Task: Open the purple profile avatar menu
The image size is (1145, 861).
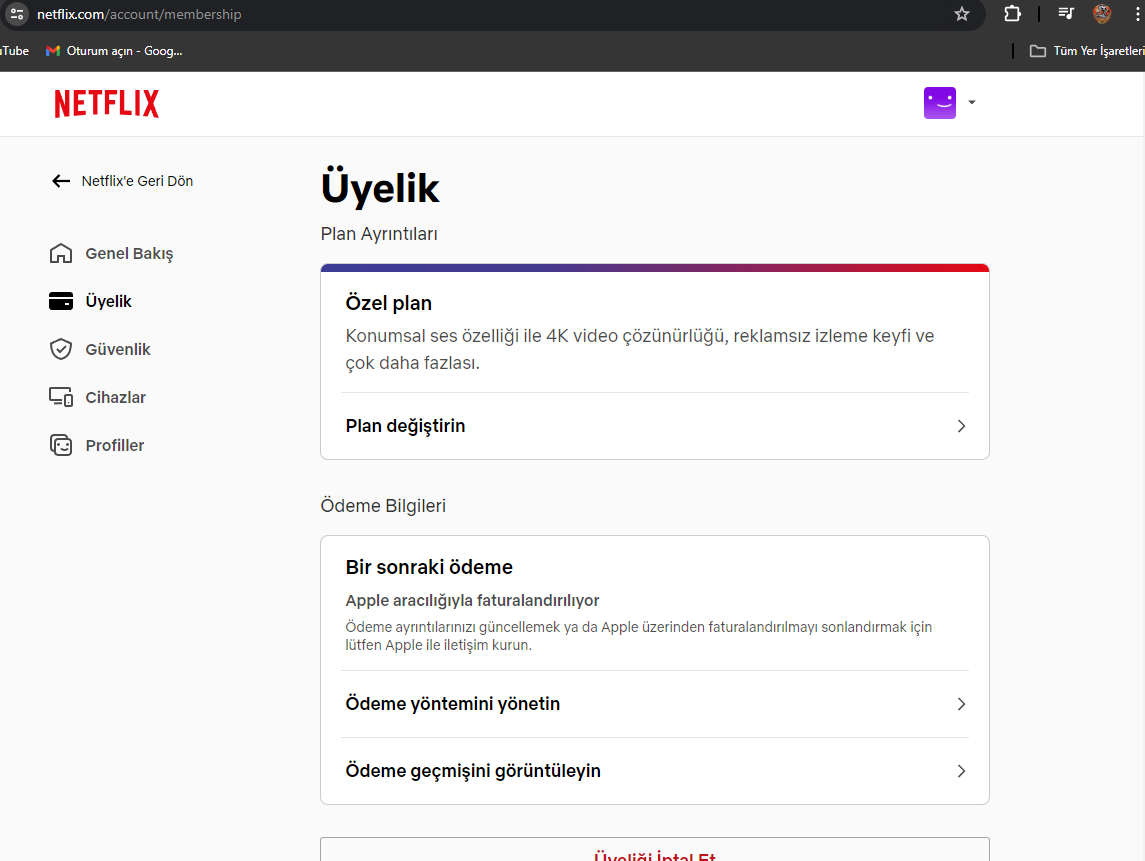Action: click(x=940, y=103)
